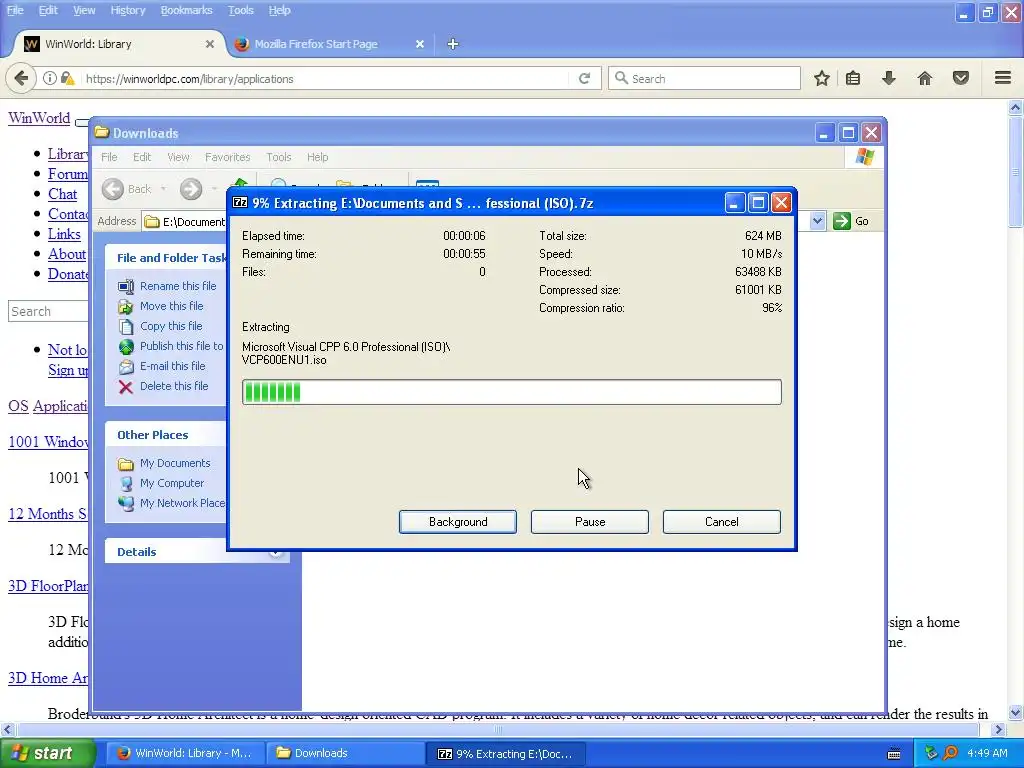The height and width of the screenshot is (768, 1024).
Task: Click the extraction progress bar
Action: (x=511, y=392)
